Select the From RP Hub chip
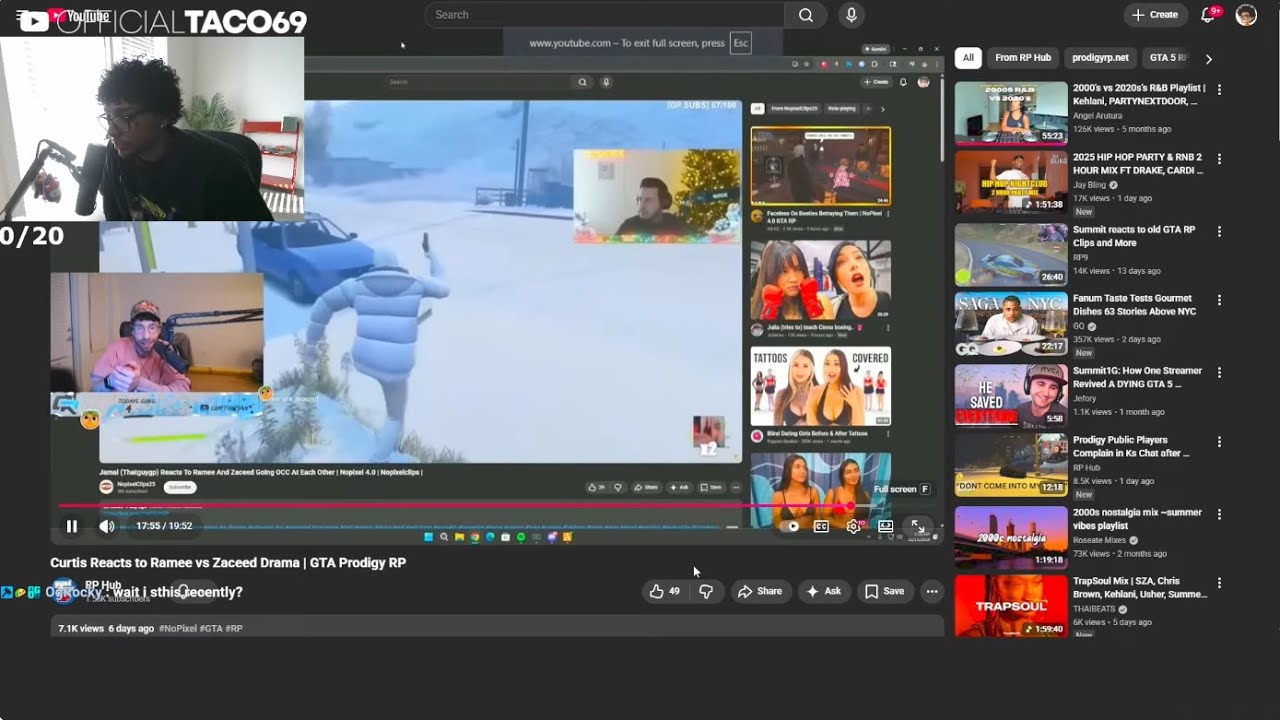 1023,58
